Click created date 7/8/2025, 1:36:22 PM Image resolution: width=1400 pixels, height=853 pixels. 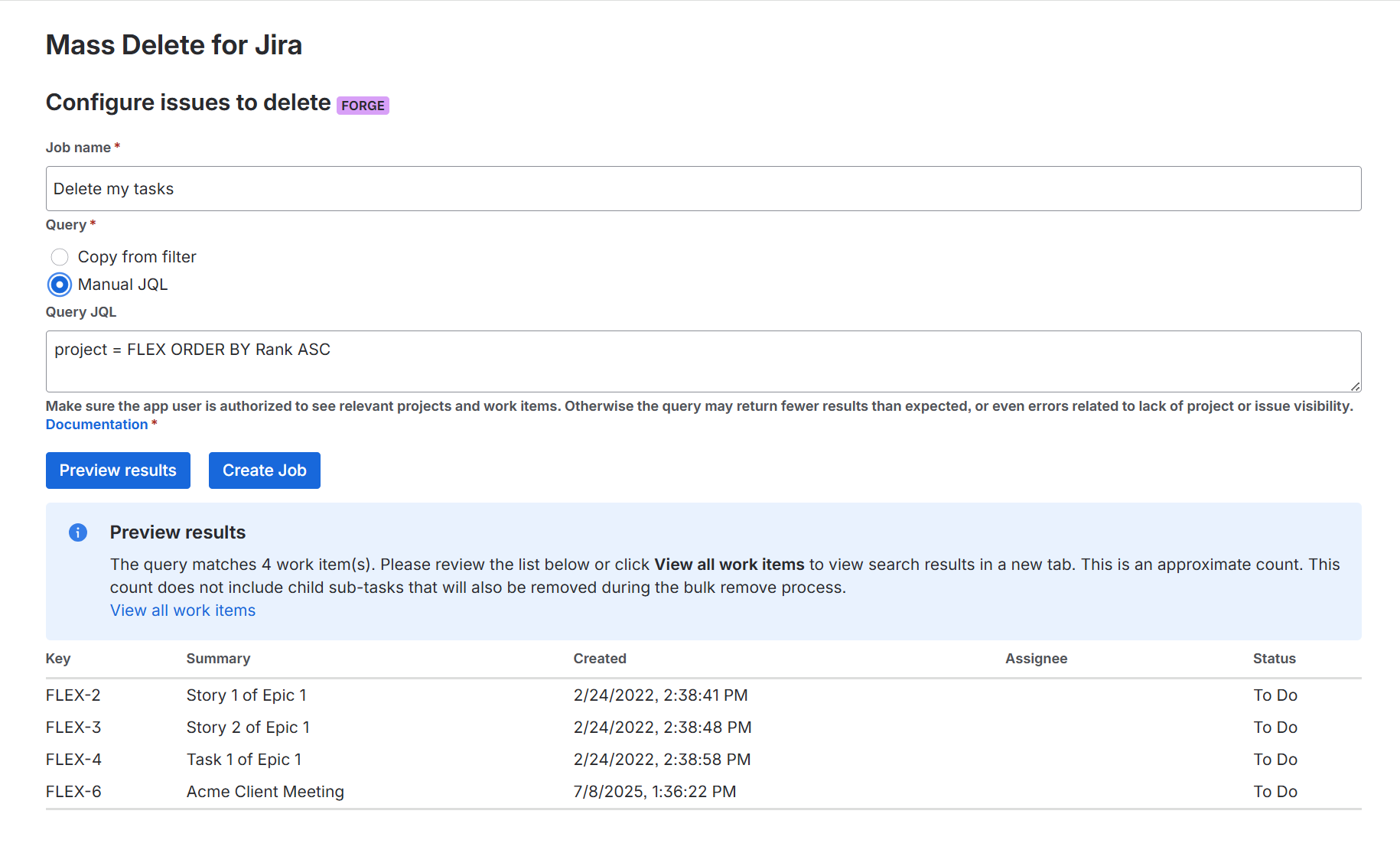point(655,792)
